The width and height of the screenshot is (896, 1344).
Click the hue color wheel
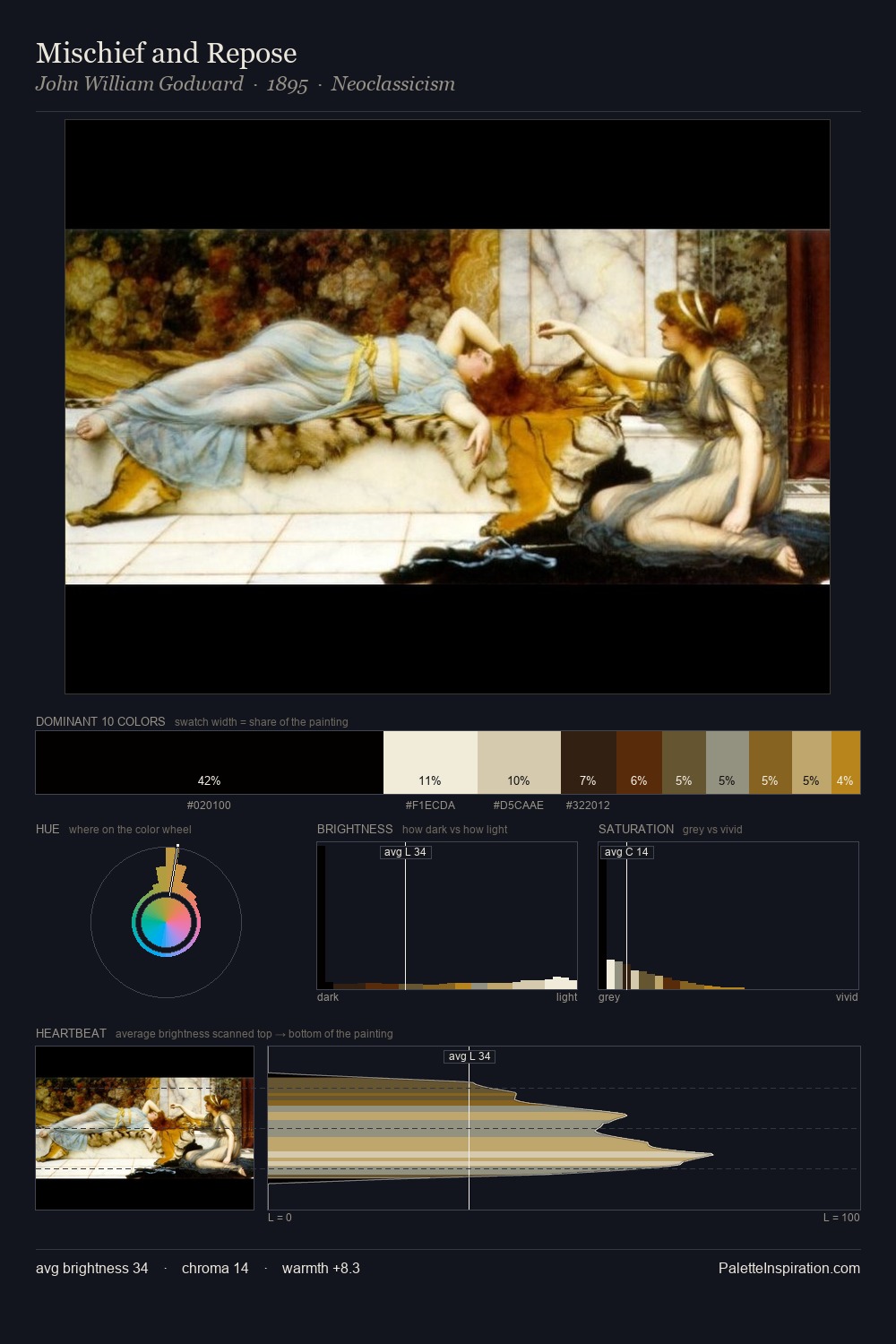(x=166, y=922)
